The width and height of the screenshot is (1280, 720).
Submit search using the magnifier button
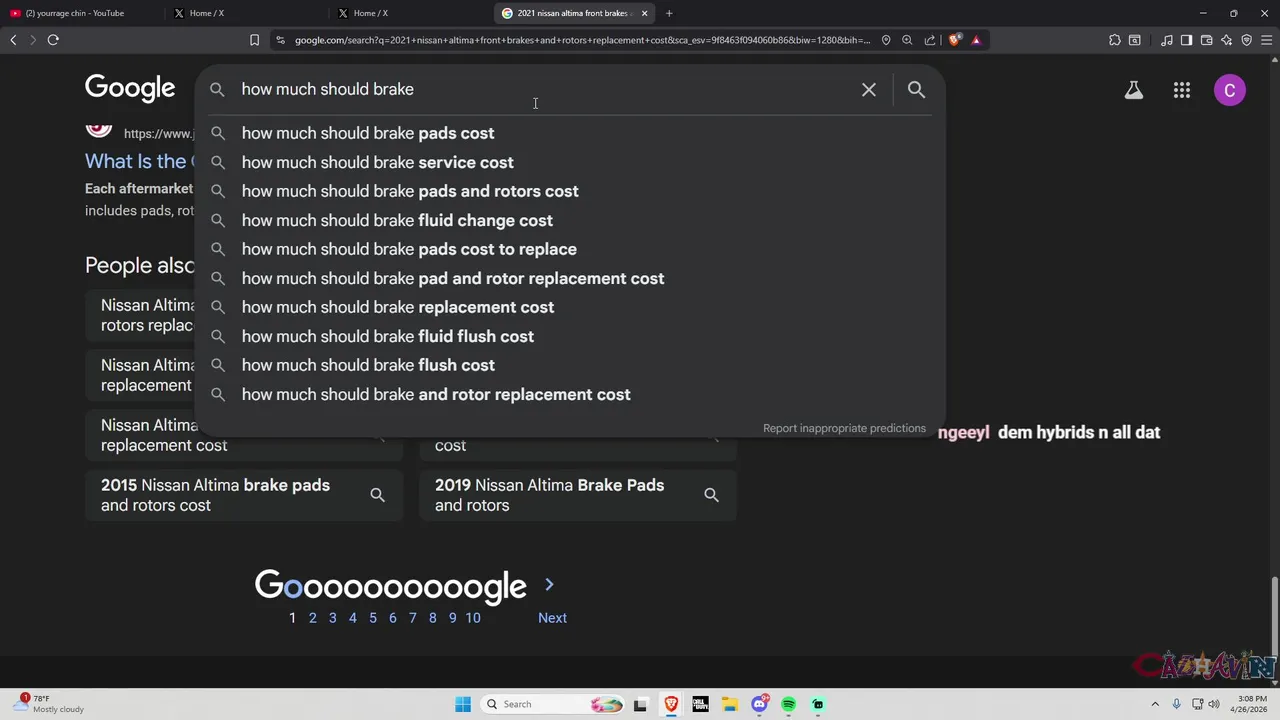click(916, 90)
